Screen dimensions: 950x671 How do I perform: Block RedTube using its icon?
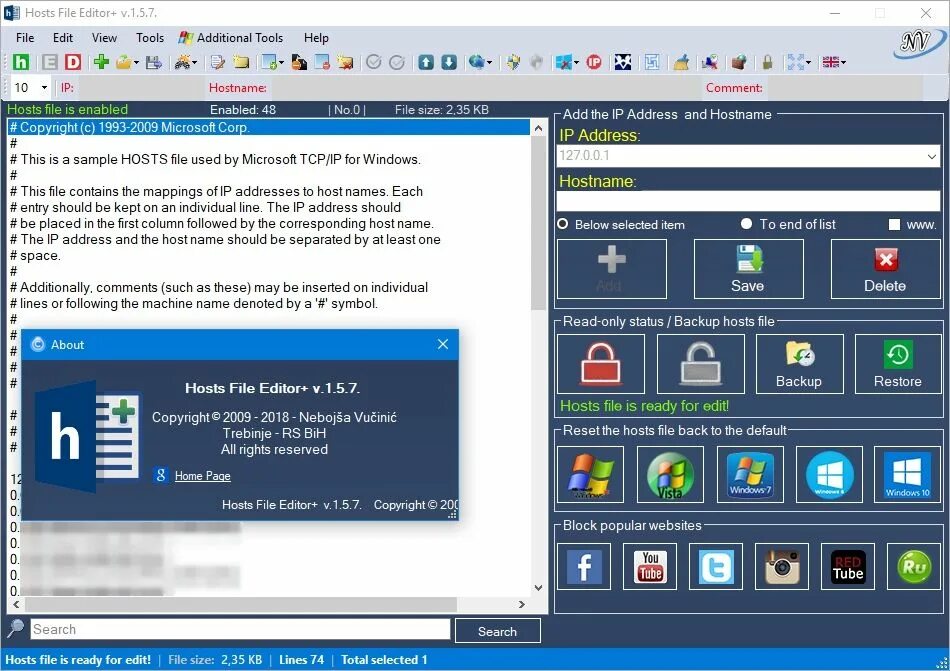(848, 566)
